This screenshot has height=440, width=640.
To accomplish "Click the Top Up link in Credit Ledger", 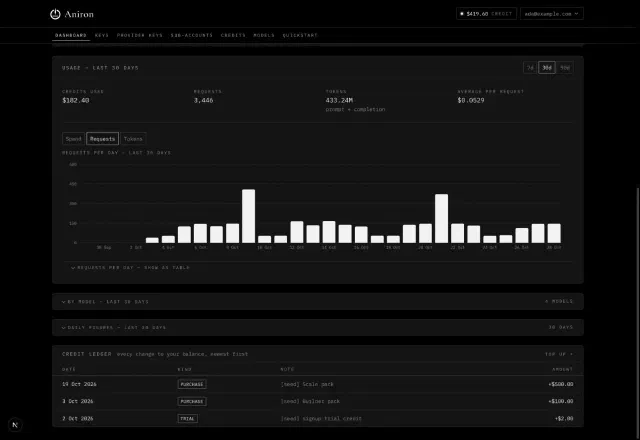I will pos(559,354).
